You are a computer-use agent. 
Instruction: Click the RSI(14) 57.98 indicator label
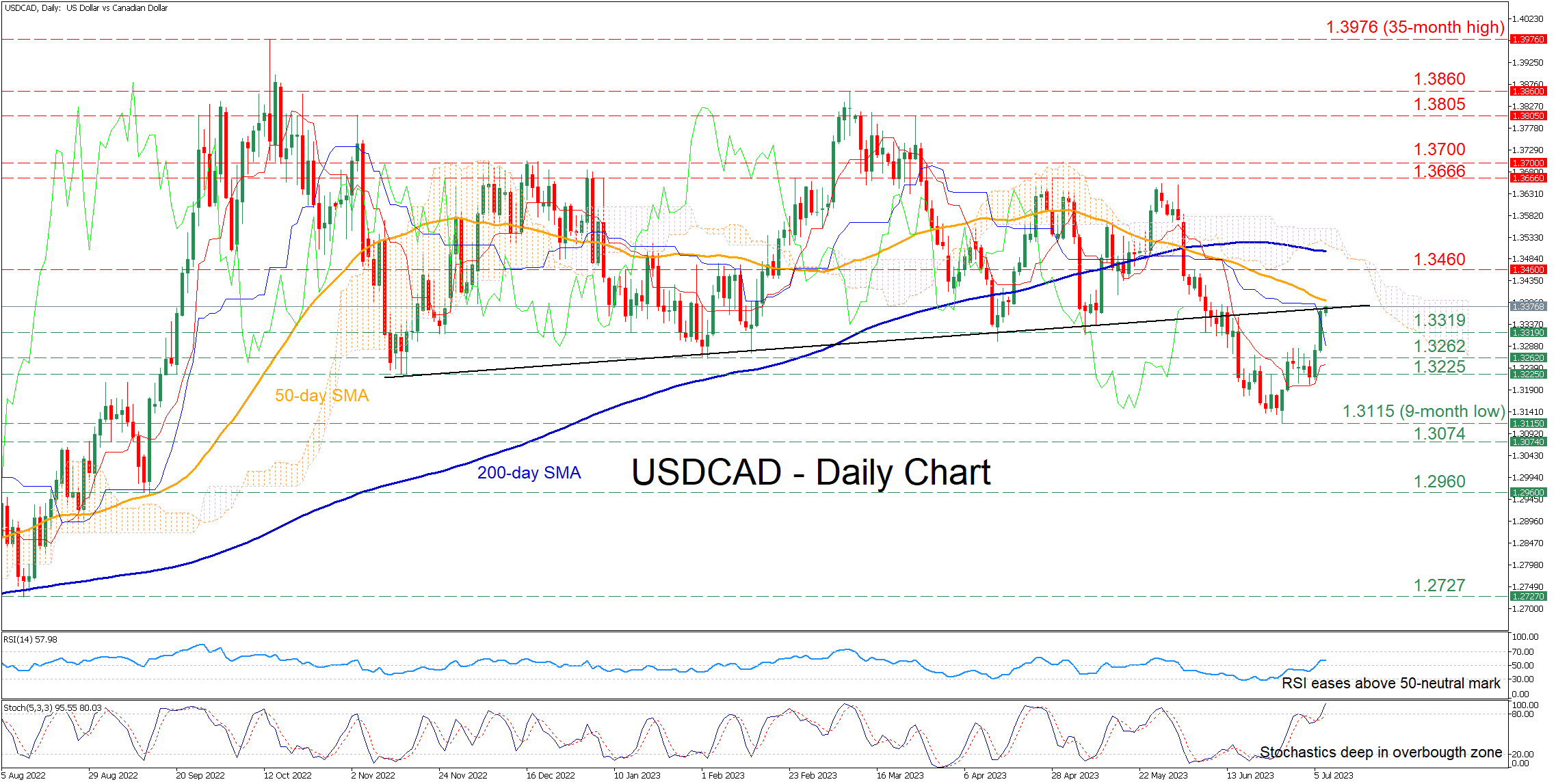pos(31,640)
